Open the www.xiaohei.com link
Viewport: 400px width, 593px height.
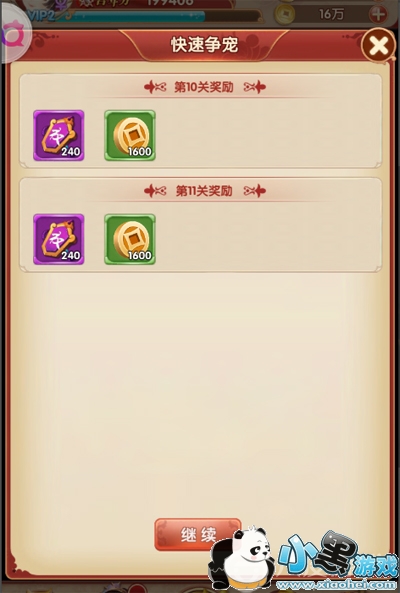point(336,584)
